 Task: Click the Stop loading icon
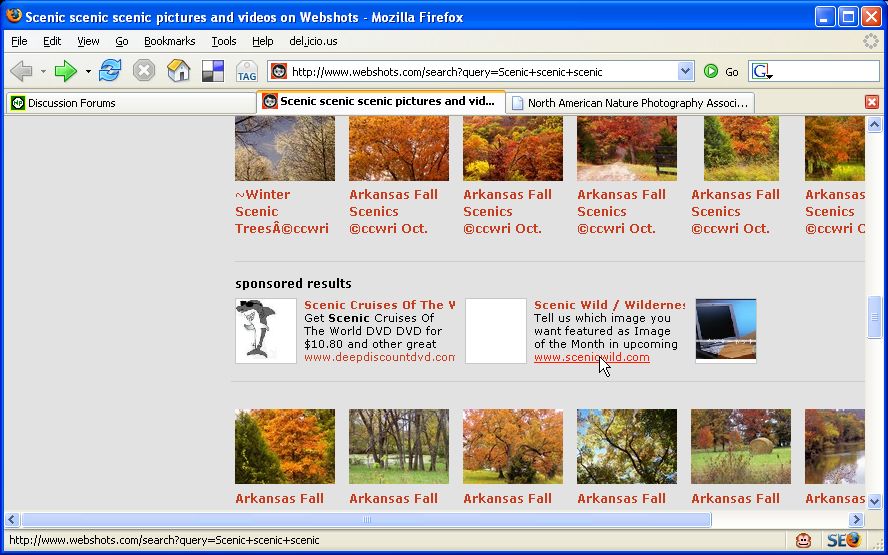[x=144, y=71]
